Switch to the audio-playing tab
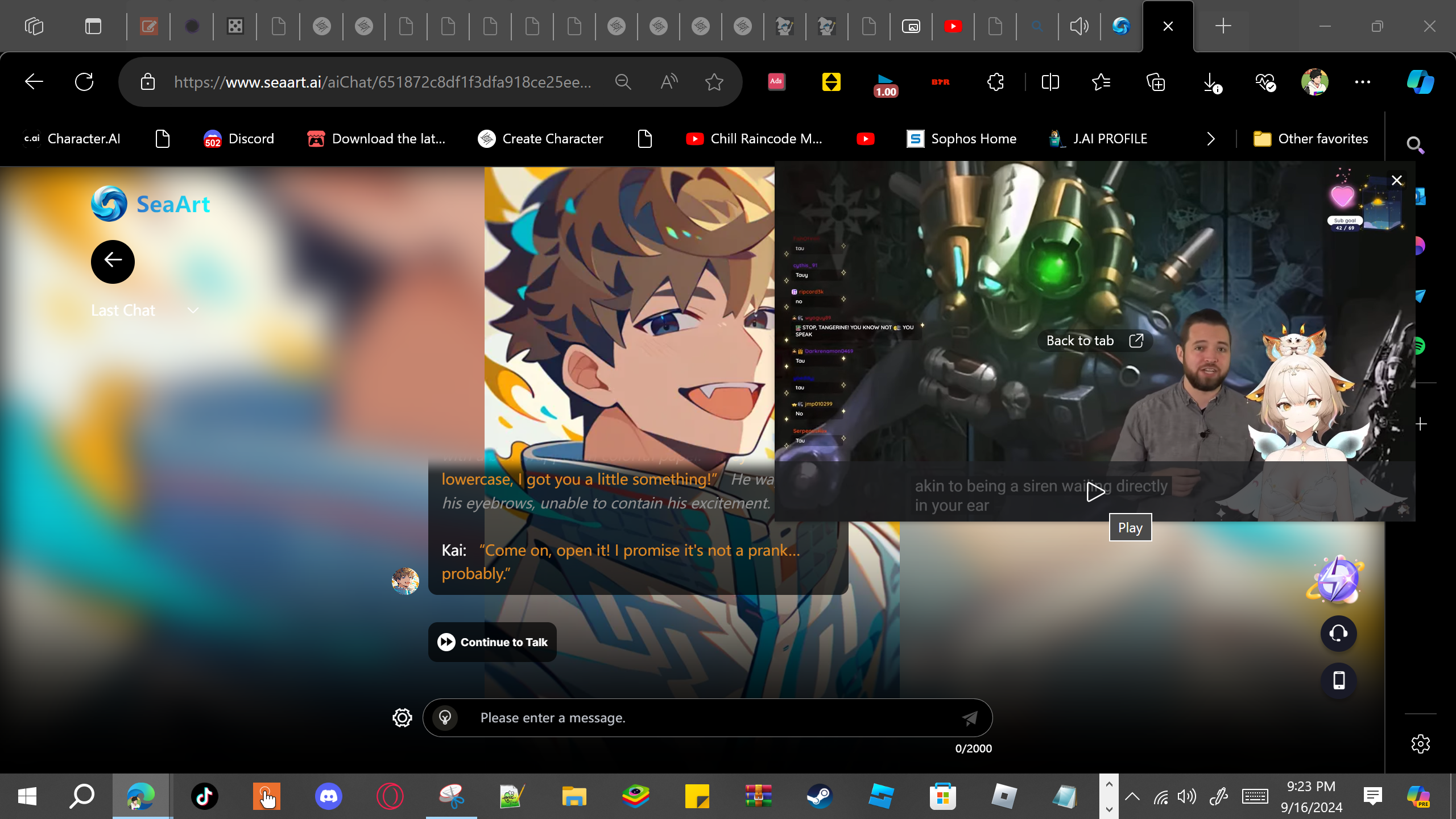Viewport: 1456px width, 819px height. [x=1079, y=26]
